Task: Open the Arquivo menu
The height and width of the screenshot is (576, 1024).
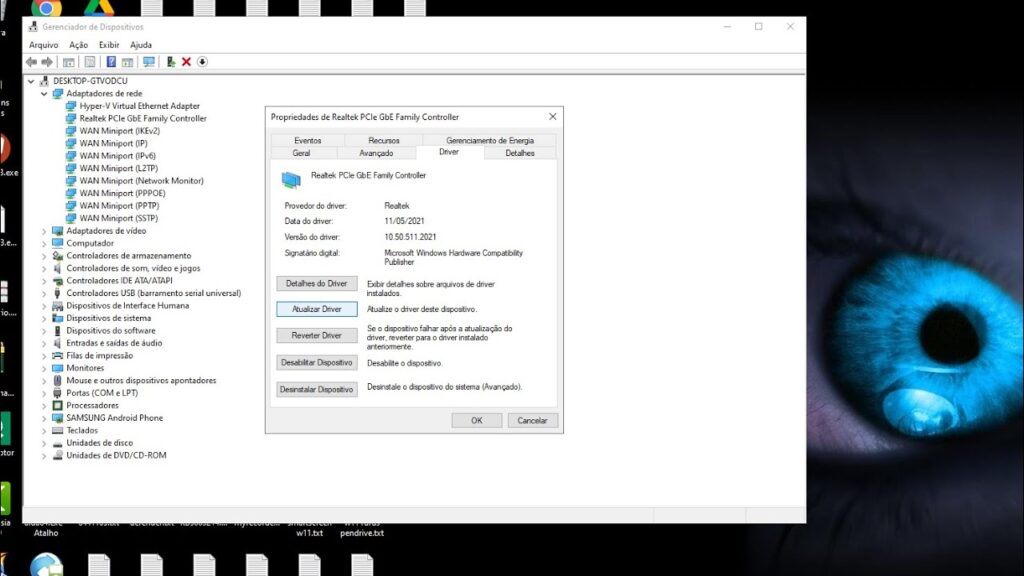Action: point(43,45)
